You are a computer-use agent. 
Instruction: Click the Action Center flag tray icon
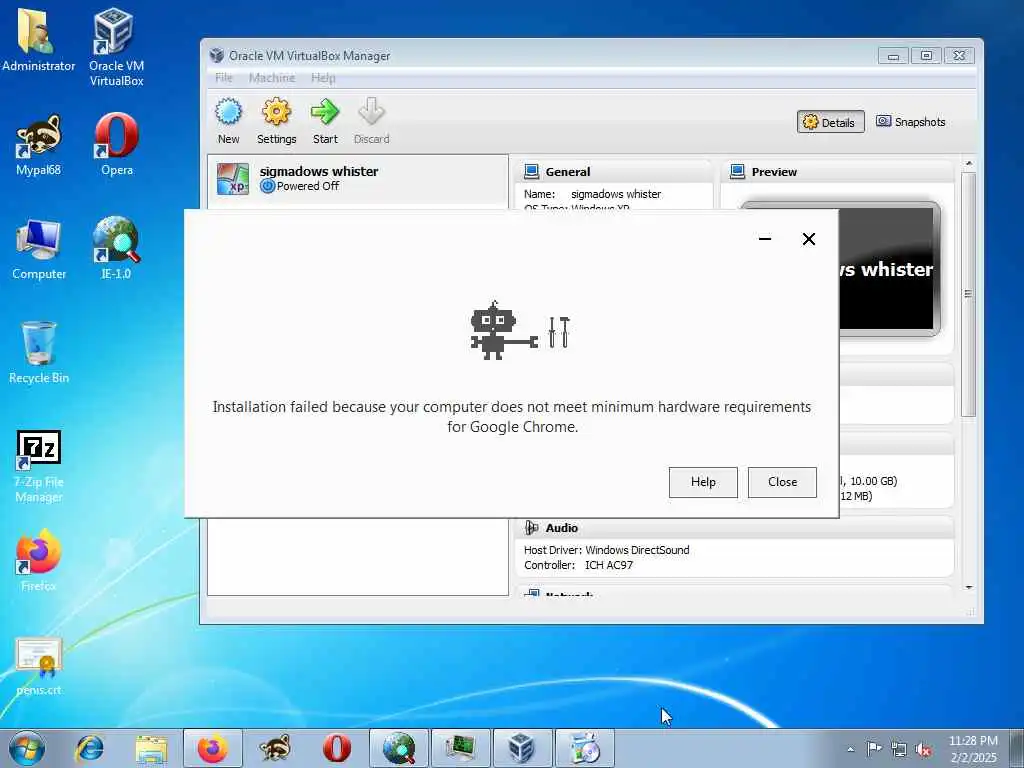pyautogui.click(x=874, y=749)
